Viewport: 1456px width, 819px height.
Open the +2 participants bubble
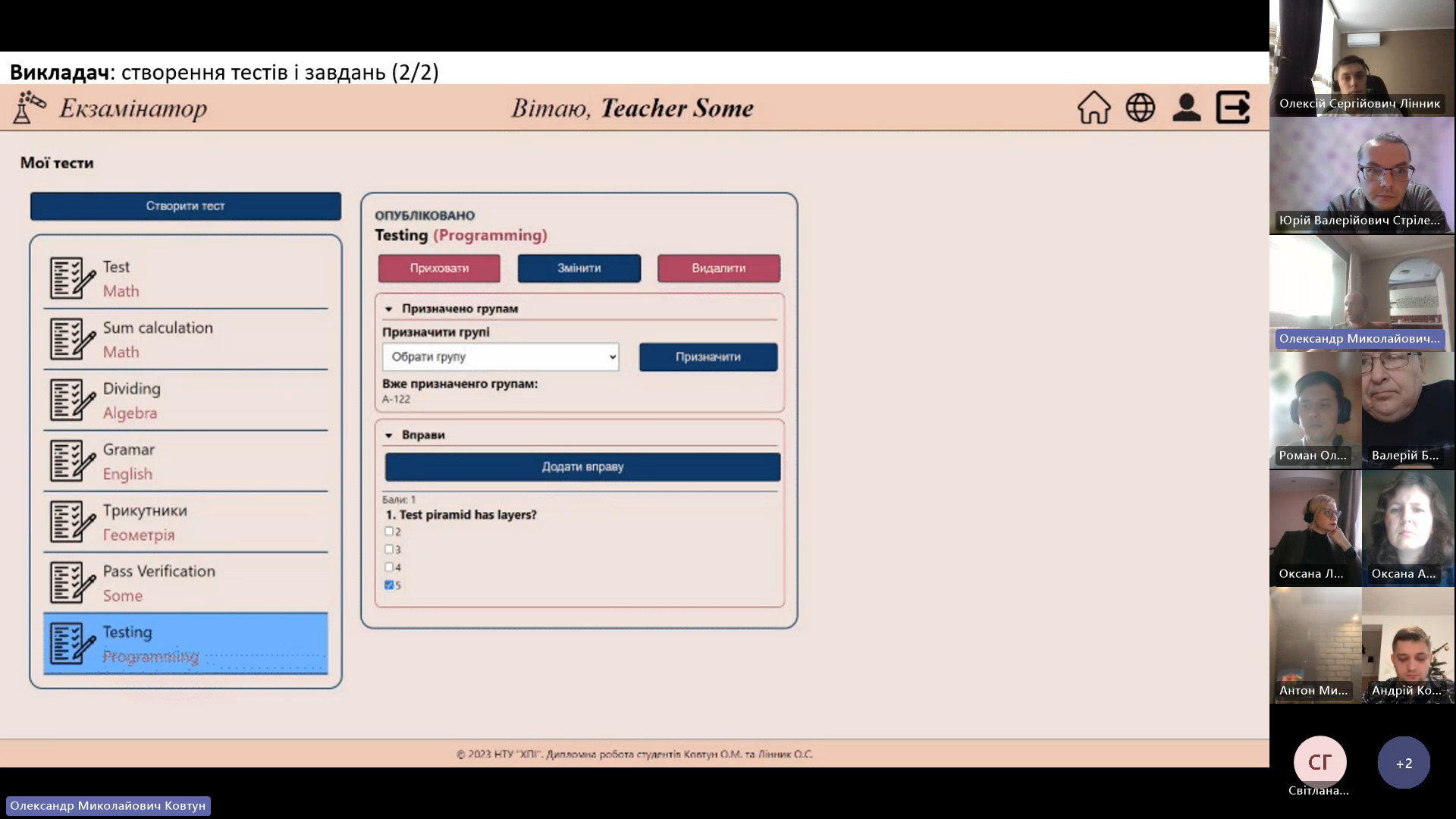click(x=1404, y=763)
